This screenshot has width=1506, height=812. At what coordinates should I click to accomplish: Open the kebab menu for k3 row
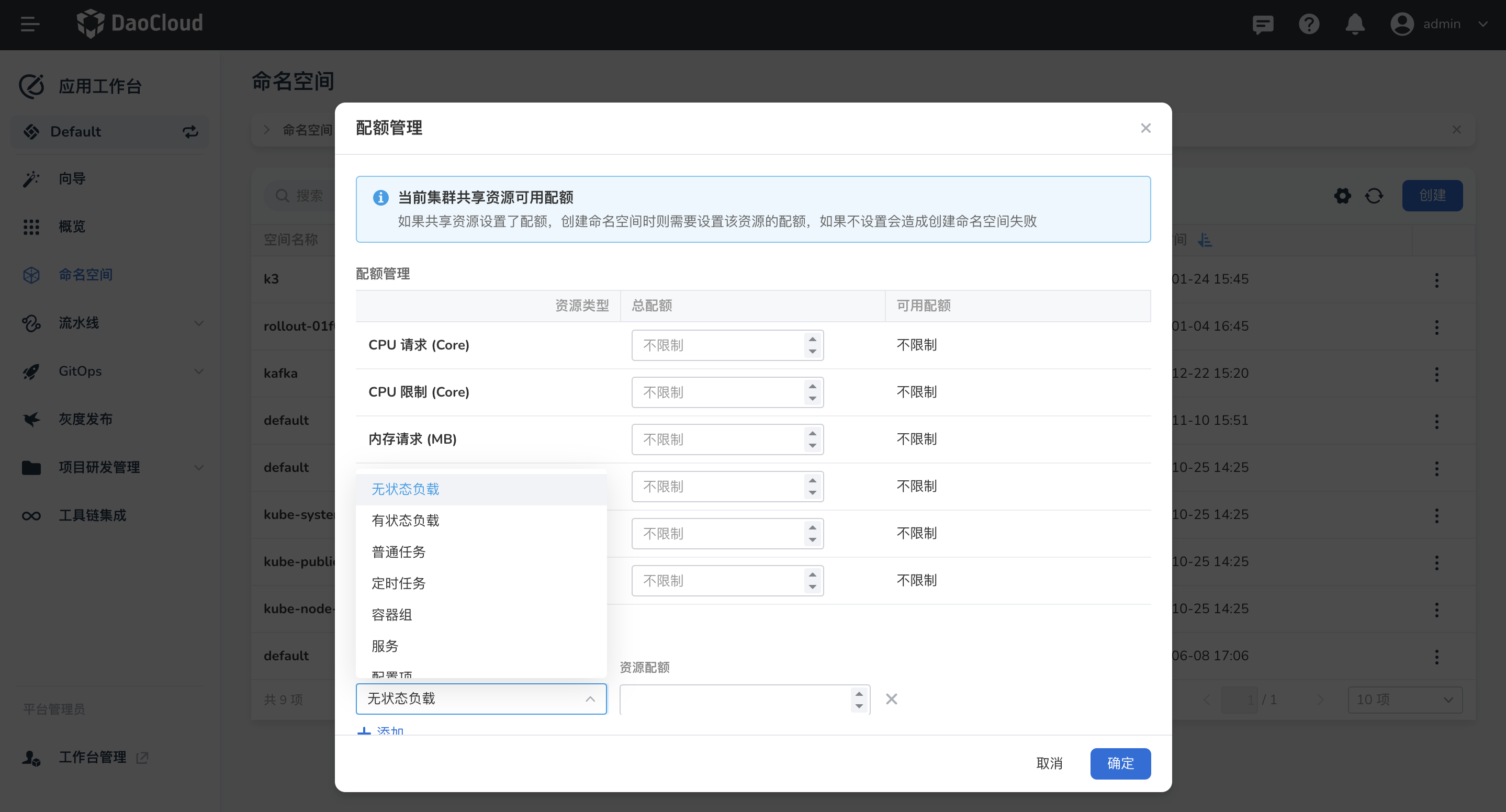tap(1436, 279)
